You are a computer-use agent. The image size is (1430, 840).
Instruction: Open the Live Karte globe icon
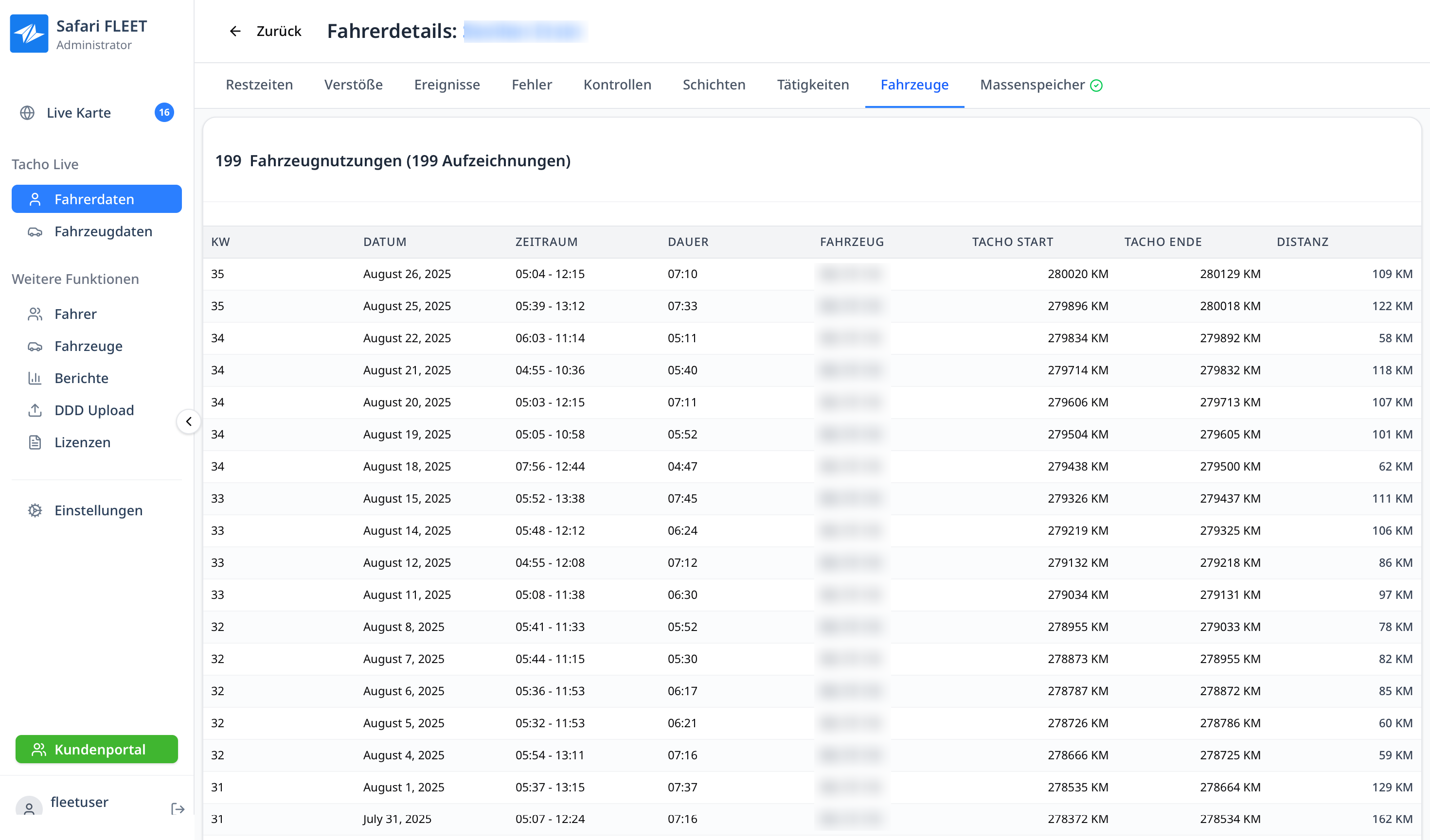tap(28, 112)
